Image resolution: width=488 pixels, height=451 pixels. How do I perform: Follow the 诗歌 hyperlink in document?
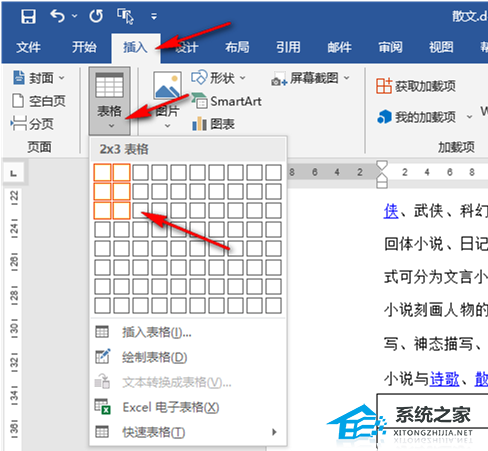coord(444,379)
